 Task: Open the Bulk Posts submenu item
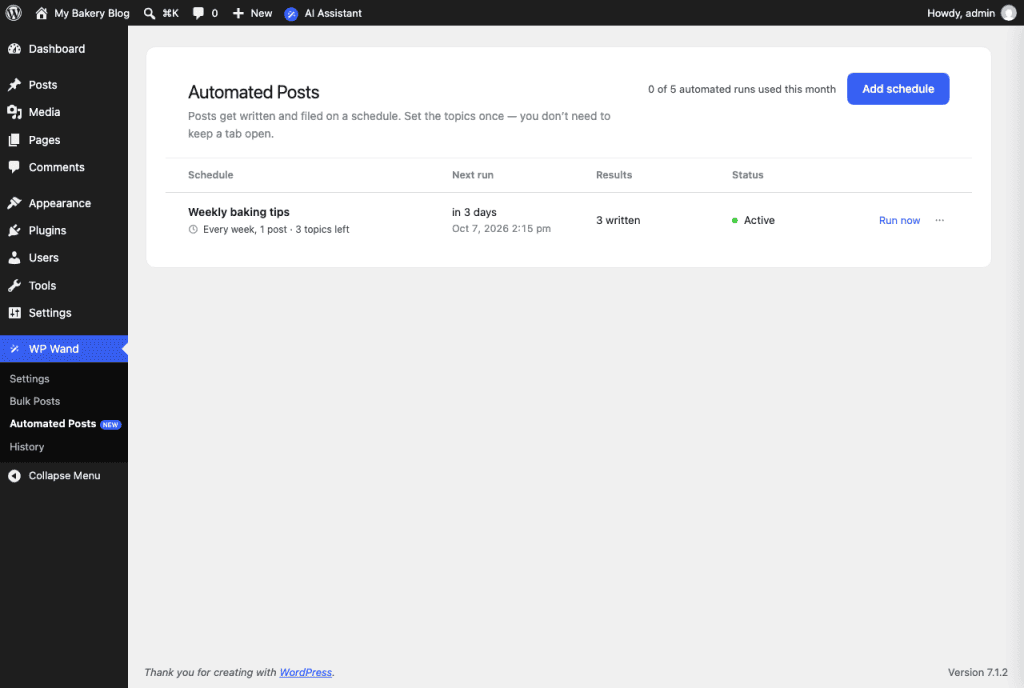click(x=35, y=401)
